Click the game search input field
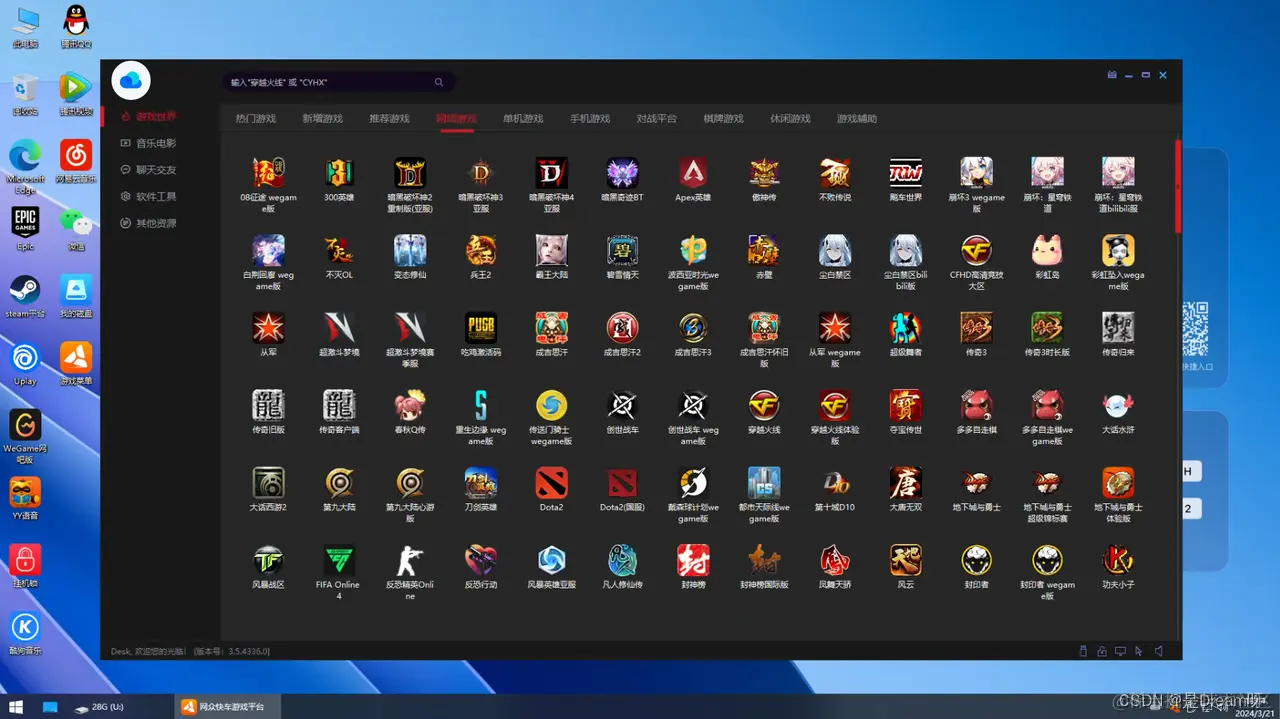 point(339,82)
